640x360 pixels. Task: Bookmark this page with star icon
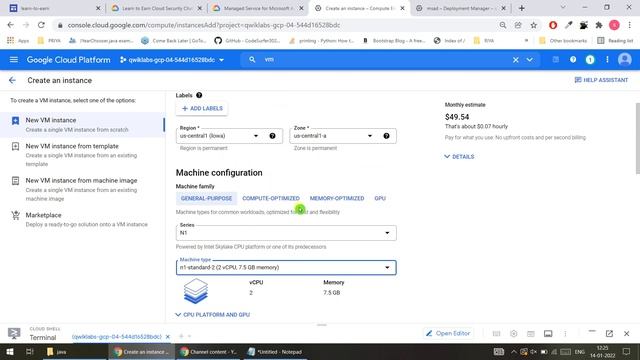(x=533, y=25)
